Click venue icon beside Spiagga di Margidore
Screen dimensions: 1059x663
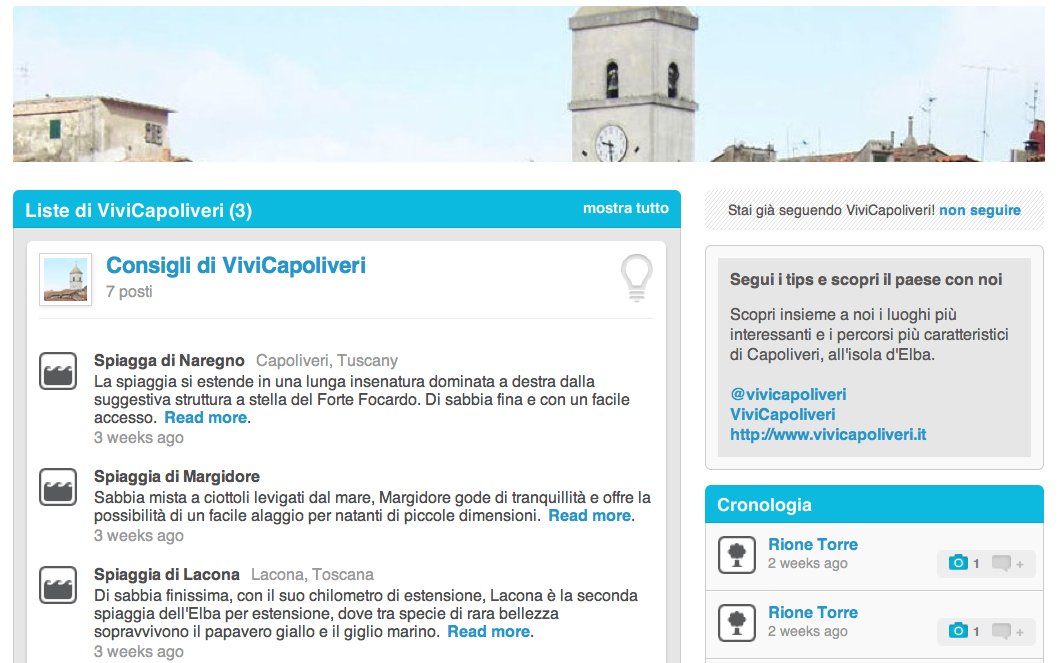click(58, 487)
